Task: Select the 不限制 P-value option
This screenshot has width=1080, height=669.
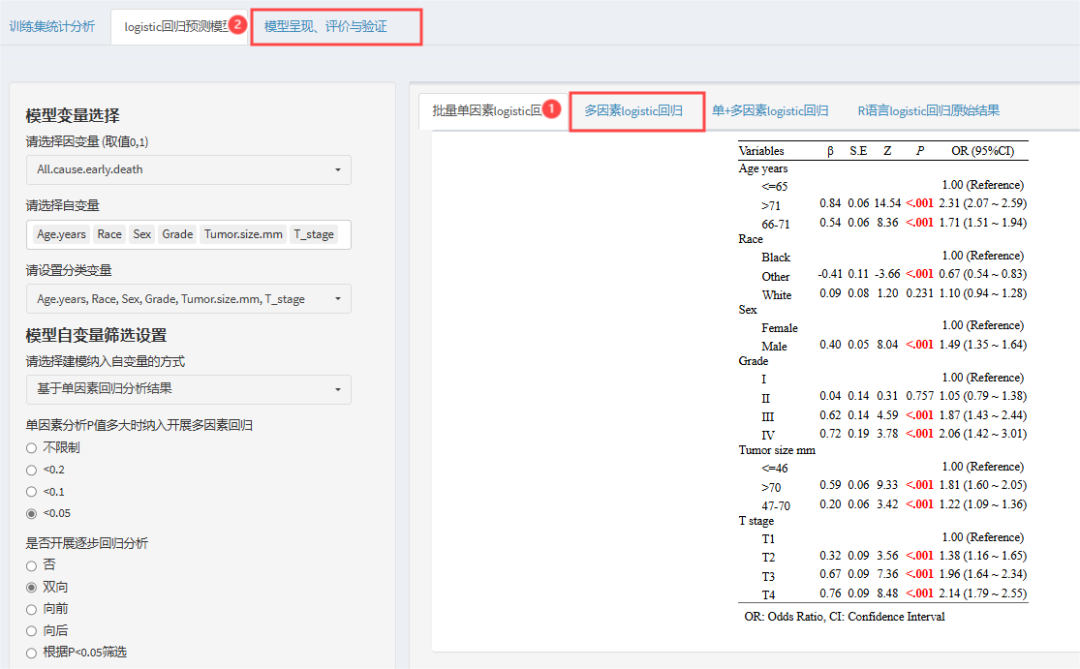Action: (x=32, y=448)
